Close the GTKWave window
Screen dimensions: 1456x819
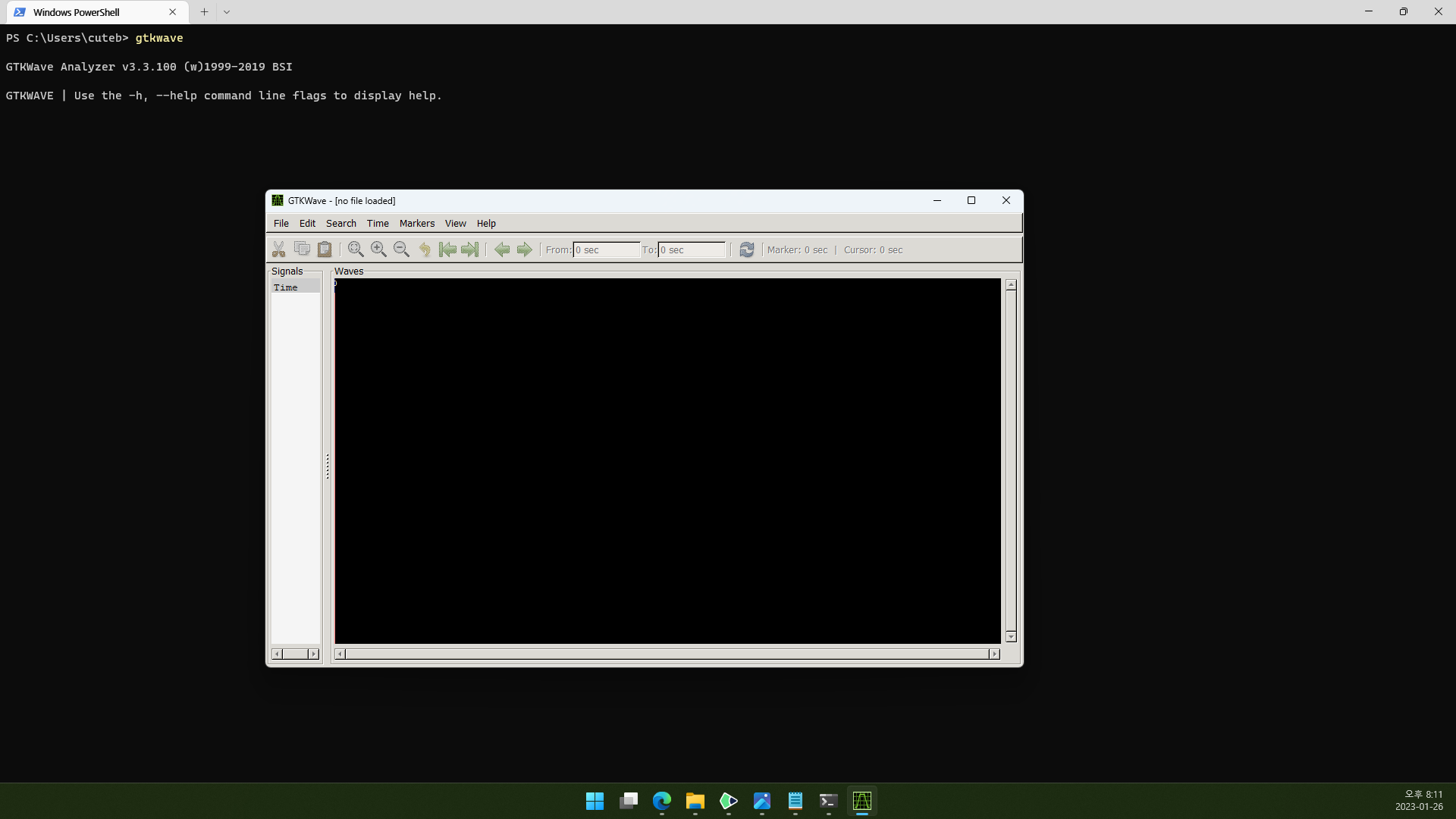pos(1006,200)
